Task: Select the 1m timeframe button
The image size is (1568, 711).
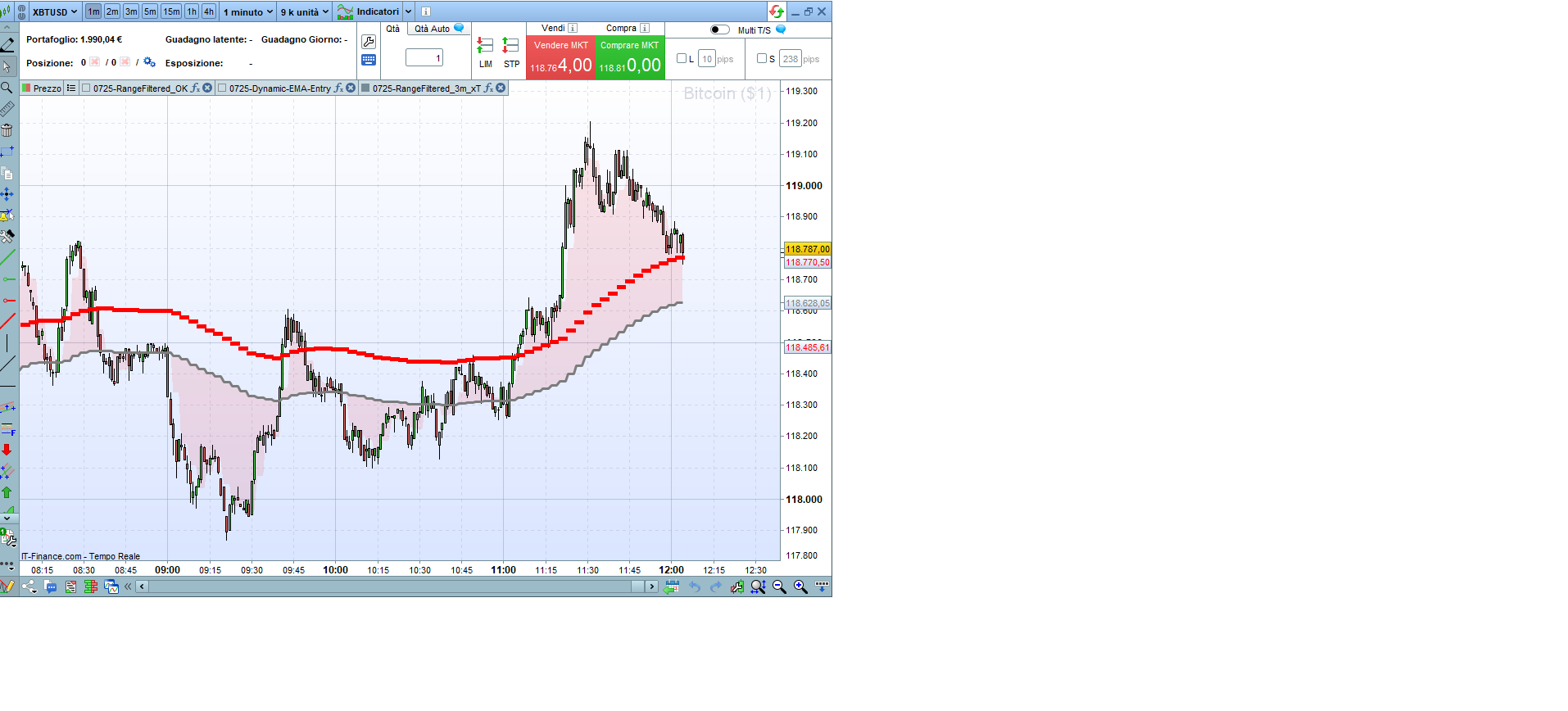Action: coord(93,11)
